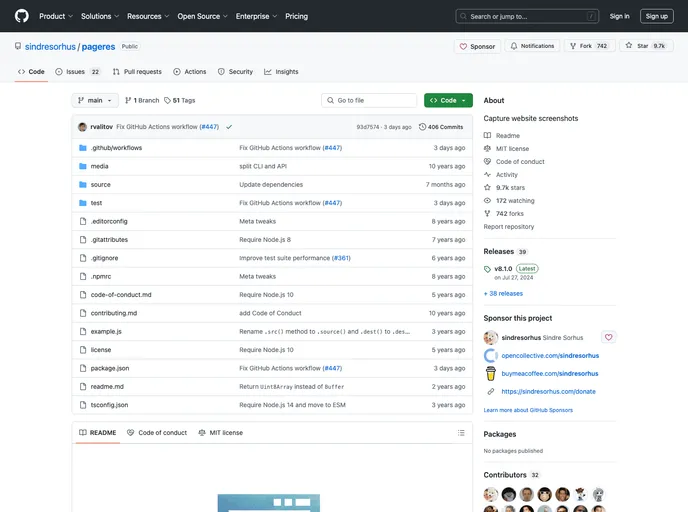Screen dimensions: 688x512
Task: Open the Pricing page
Action: point(297,16)
